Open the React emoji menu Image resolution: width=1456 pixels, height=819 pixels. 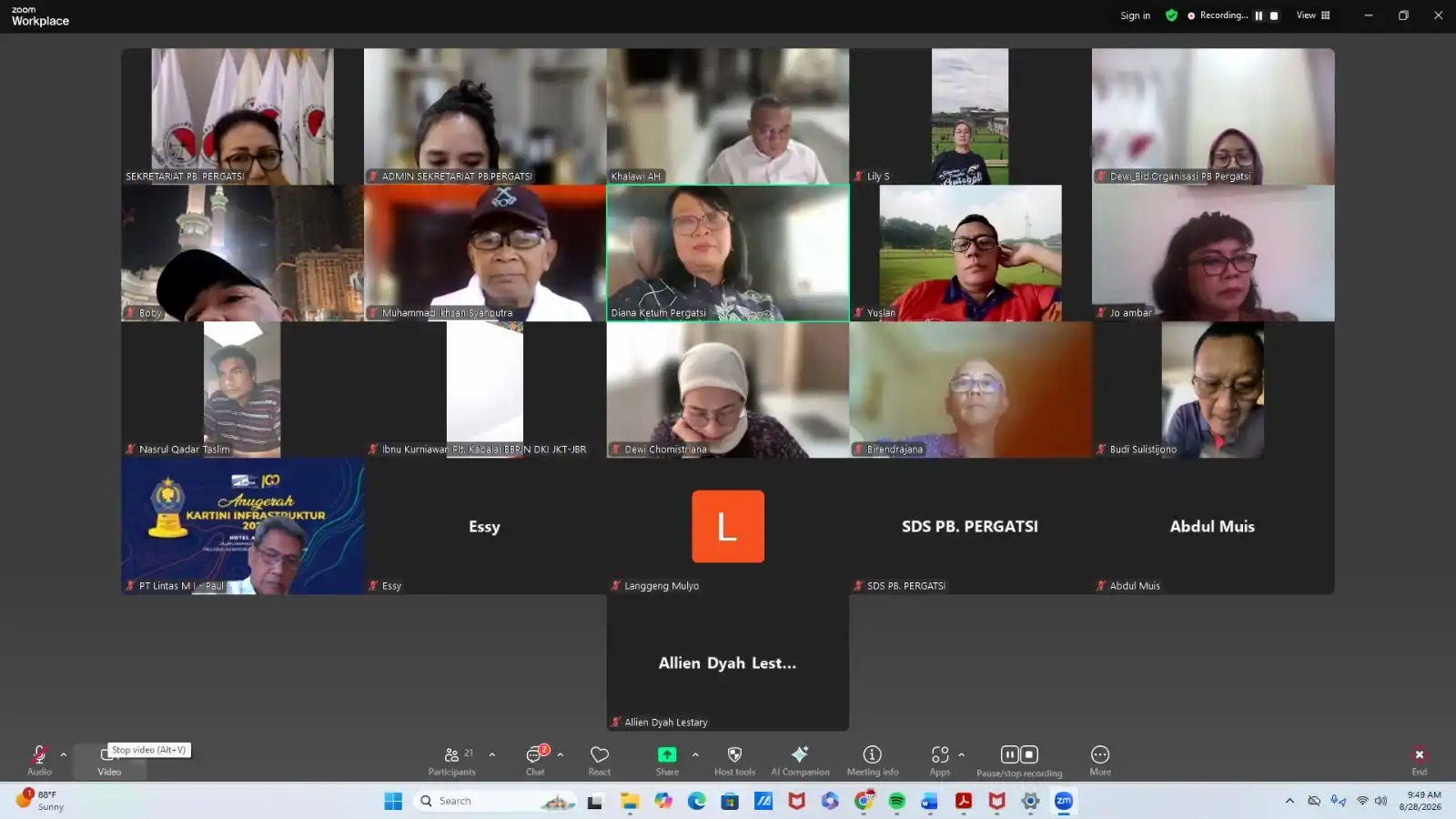[600, 760]
